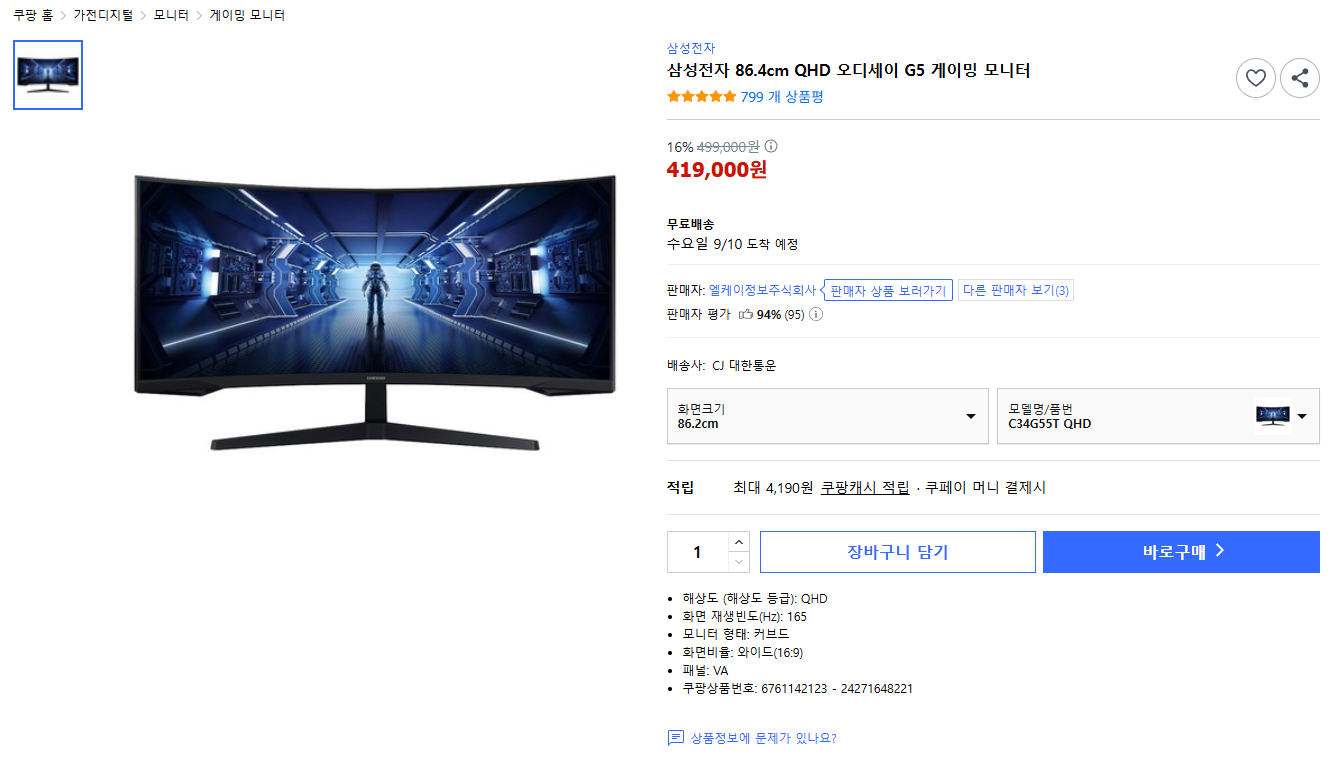The width and height of the screenshot is (1339, 773).
Task: Click the price info circle icon
Action: 771,146
